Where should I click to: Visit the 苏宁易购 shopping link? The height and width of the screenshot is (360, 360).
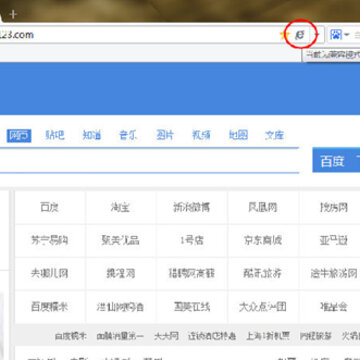click(x=50, y=240)
